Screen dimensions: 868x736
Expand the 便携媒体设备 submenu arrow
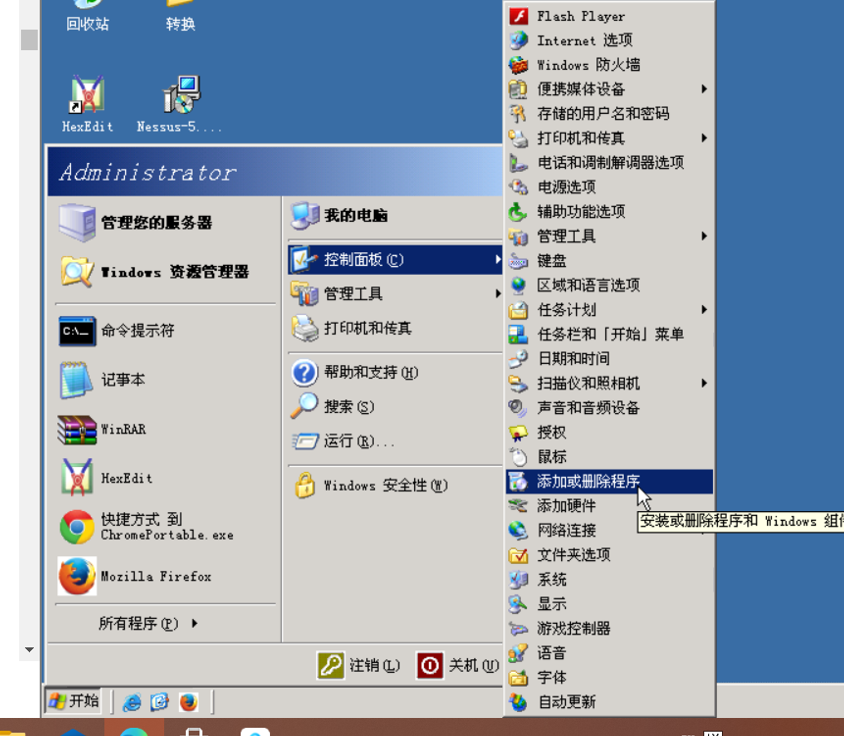pos(704,89)
